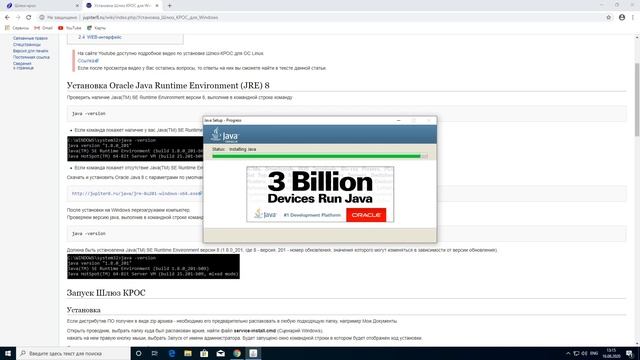640x360 pixels.
Task: Click the Запуск Шлюз КРОС heading
Action: click(x=106, y=293)
